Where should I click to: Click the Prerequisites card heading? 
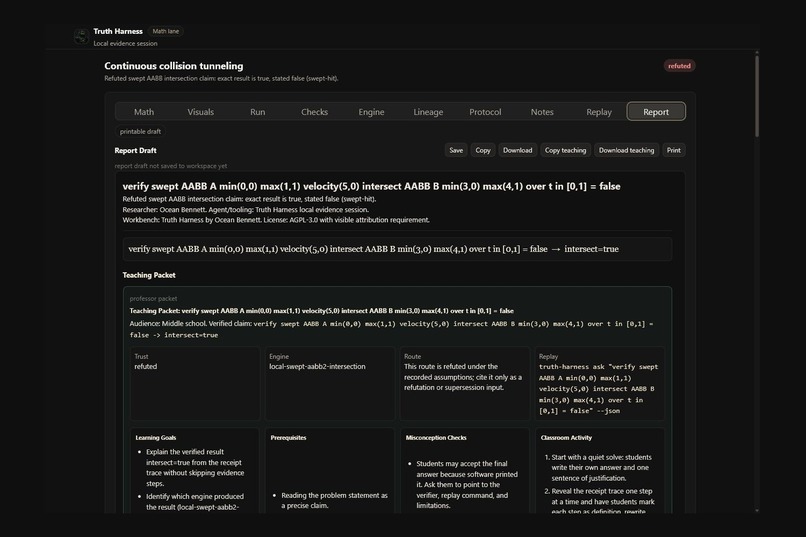click(x=288, y=438)
